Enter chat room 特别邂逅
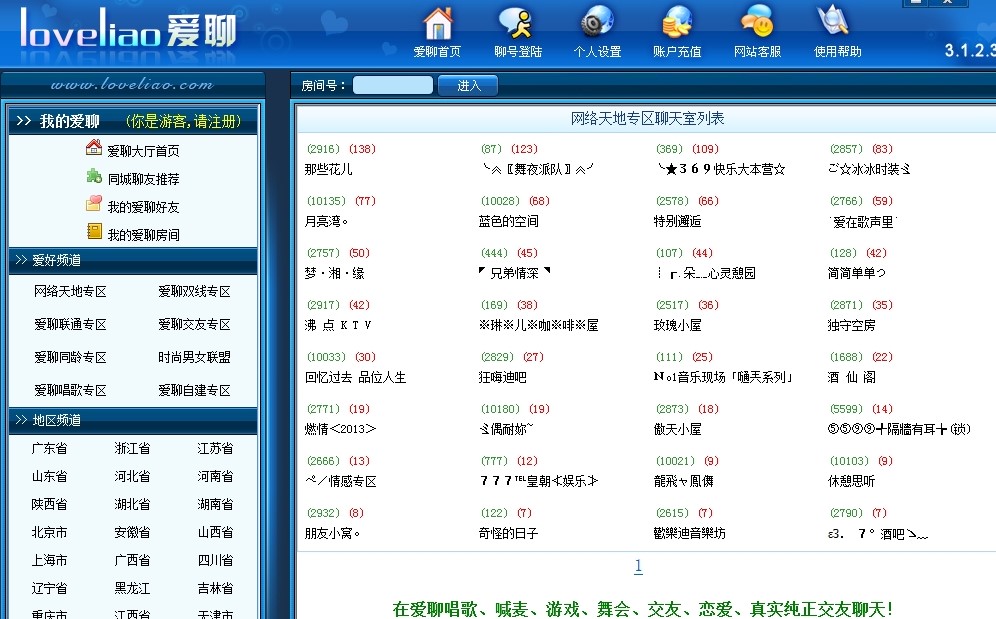996x619 pixels. click(677, 221)
